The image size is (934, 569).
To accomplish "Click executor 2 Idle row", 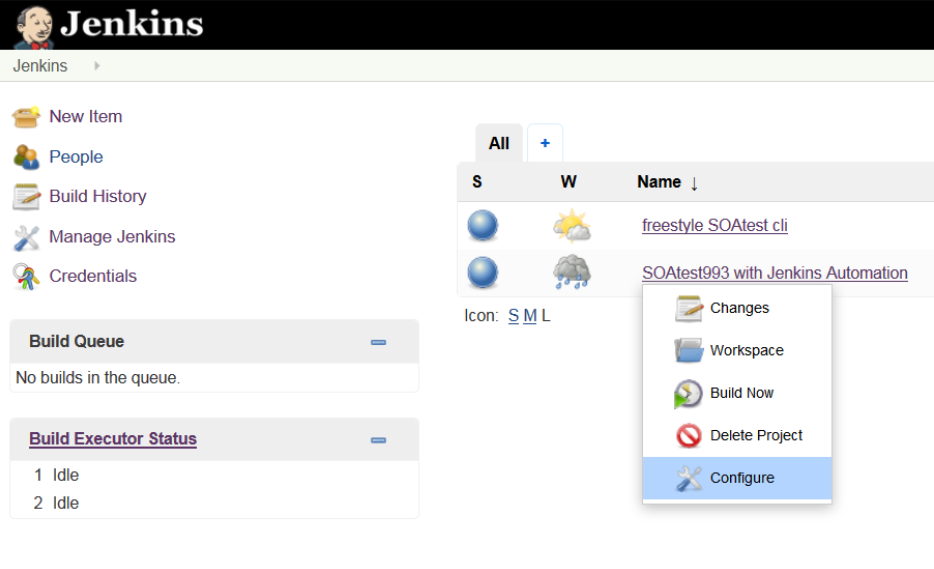I will (x=214, y=503).
